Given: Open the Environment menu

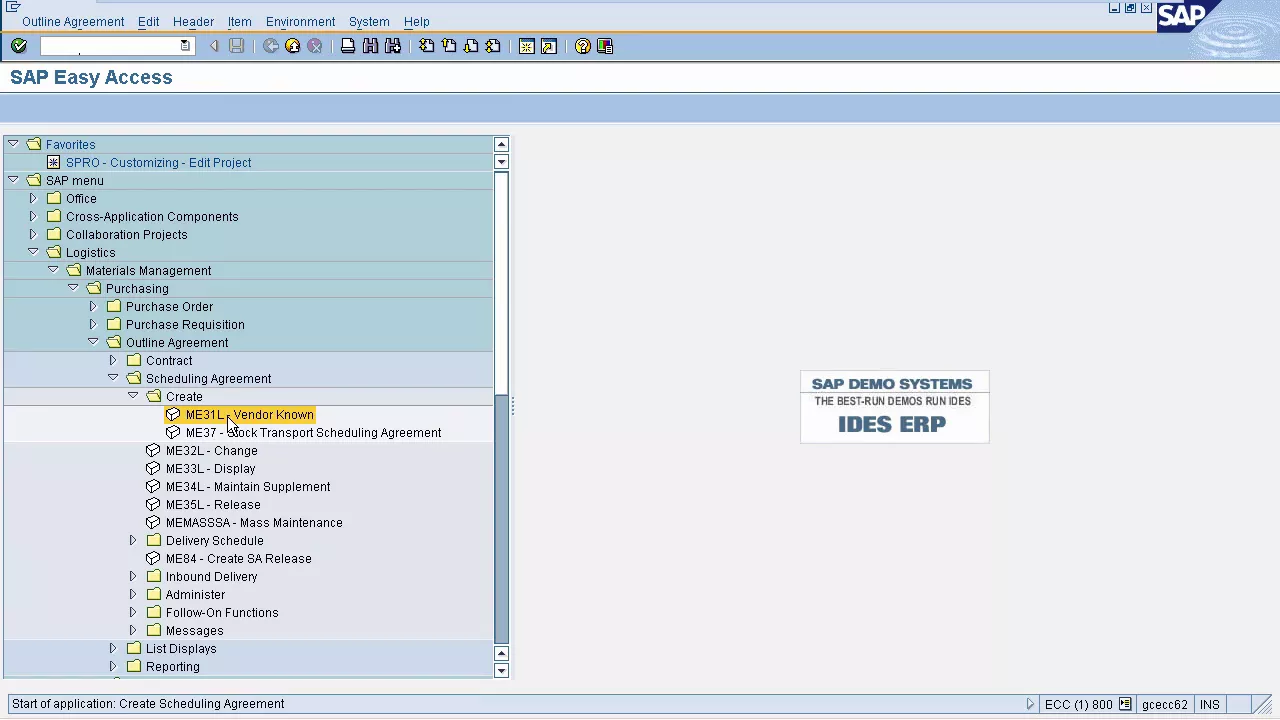Looking at the screenshot, I should click(x=300, y=21).
